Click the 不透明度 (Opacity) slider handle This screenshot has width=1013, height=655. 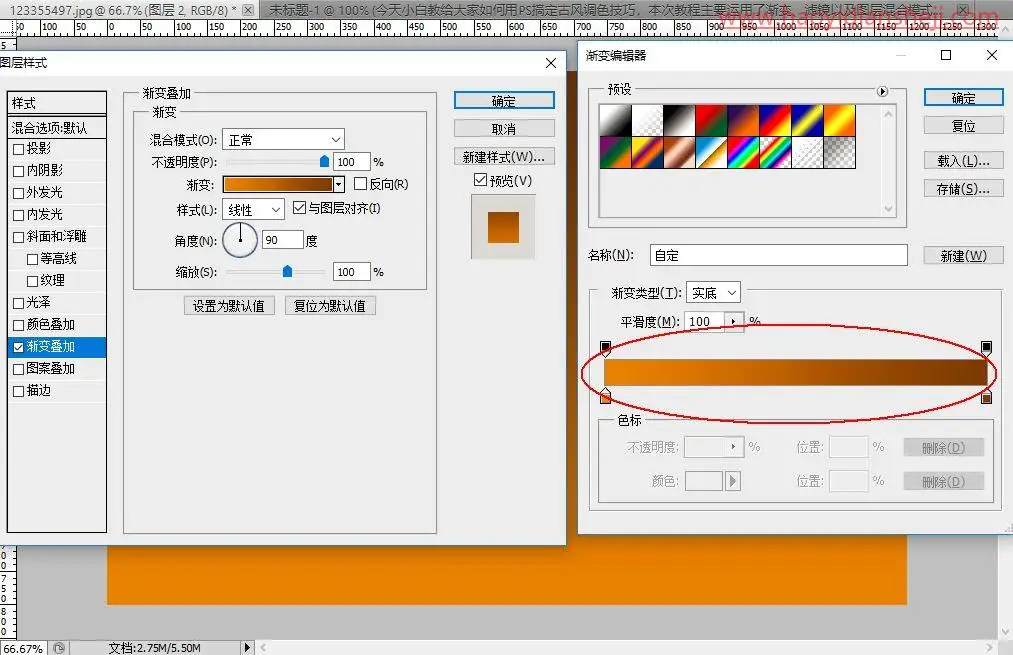point(324,161)
